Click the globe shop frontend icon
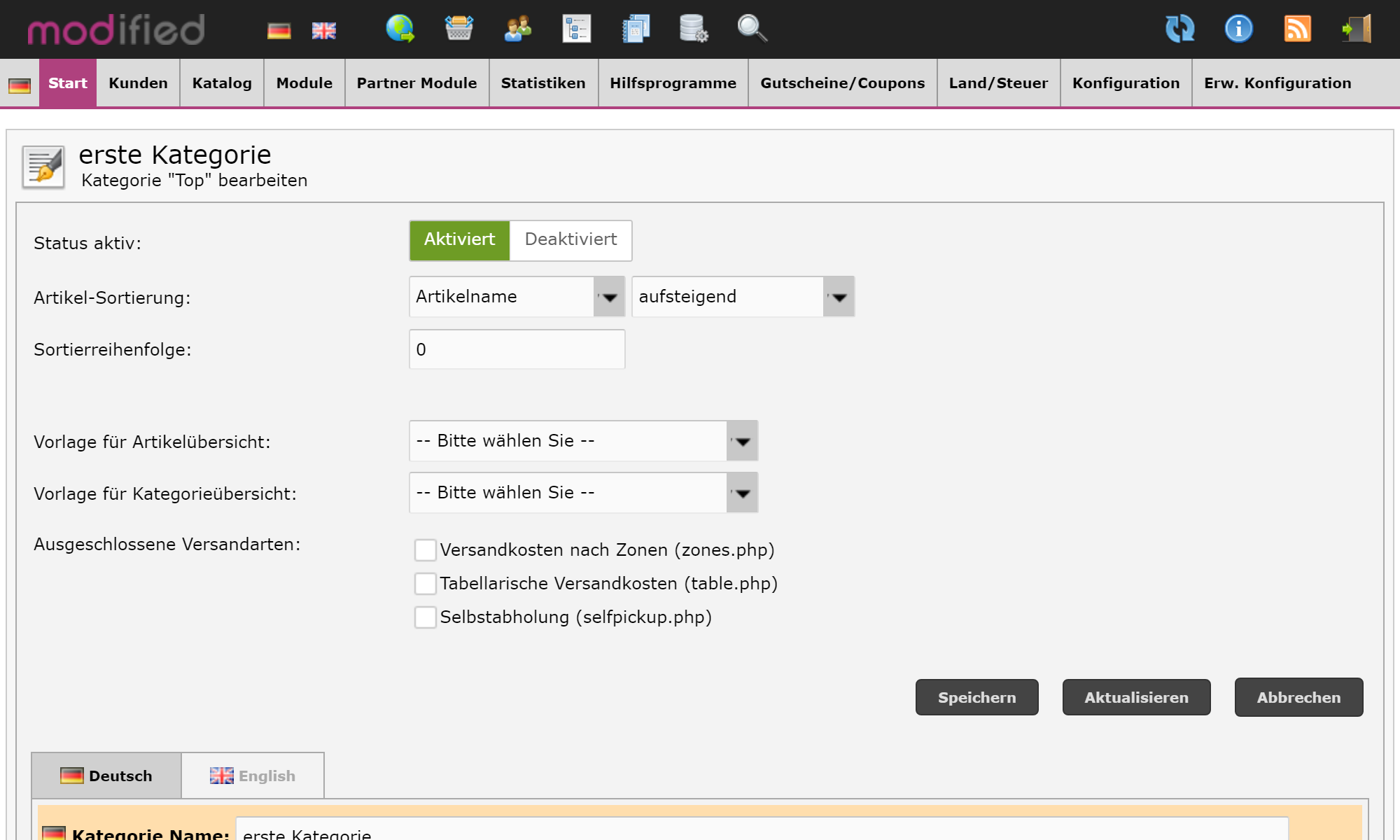The width and height of the screenshot is (1400, 840). (400, 29)
